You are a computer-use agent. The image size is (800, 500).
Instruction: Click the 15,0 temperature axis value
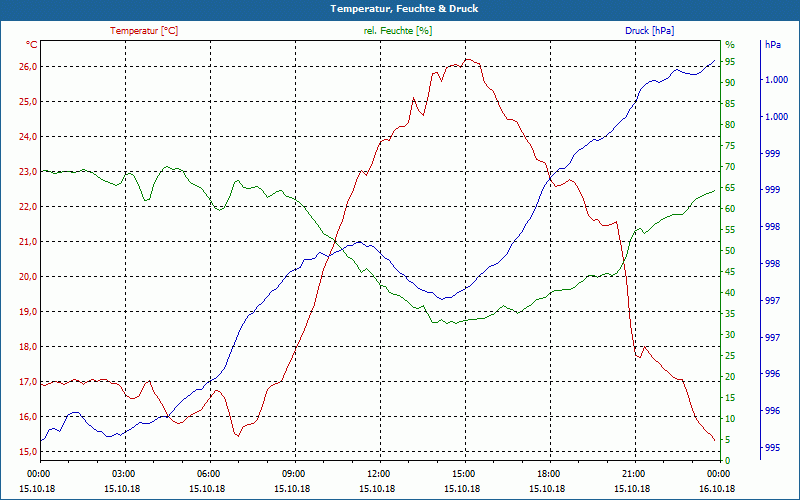tap(29, 452)
